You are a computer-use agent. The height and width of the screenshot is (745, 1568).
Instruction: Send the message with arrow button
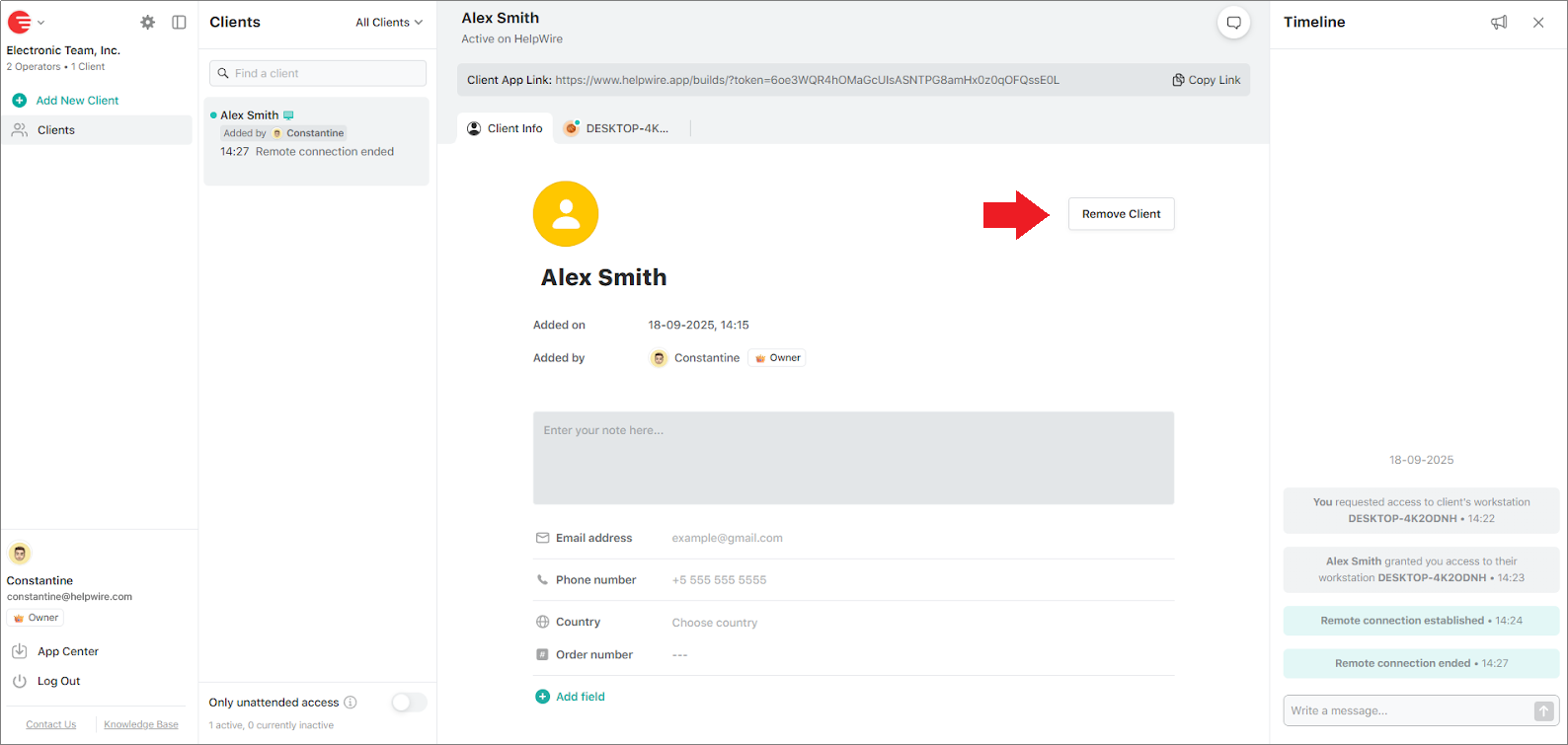1543,710
